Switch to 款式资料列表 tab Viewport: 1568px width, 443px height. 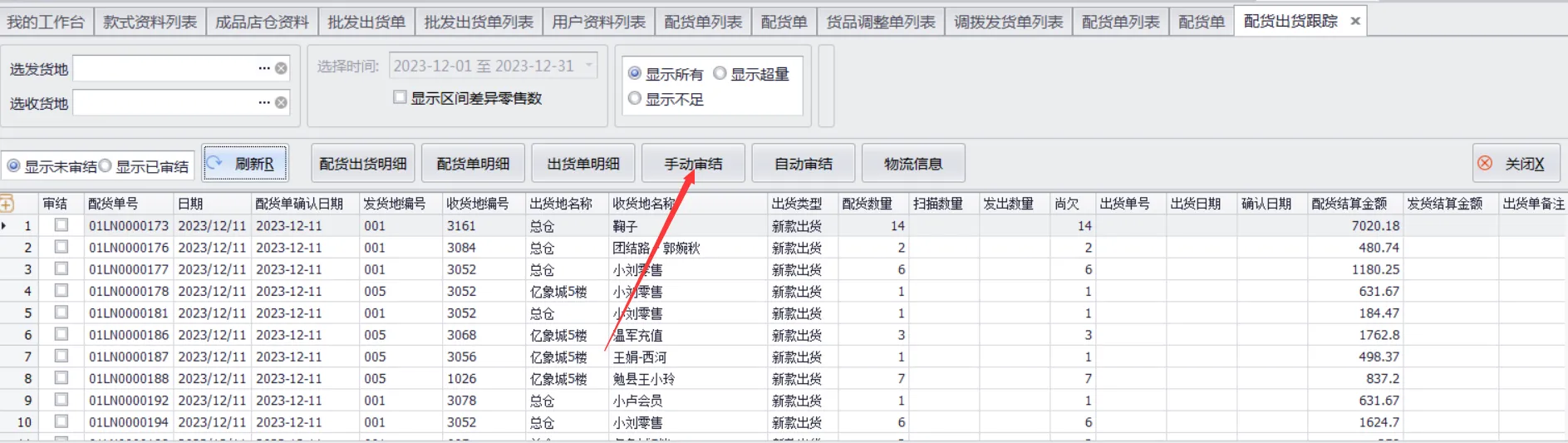point(150,22)
